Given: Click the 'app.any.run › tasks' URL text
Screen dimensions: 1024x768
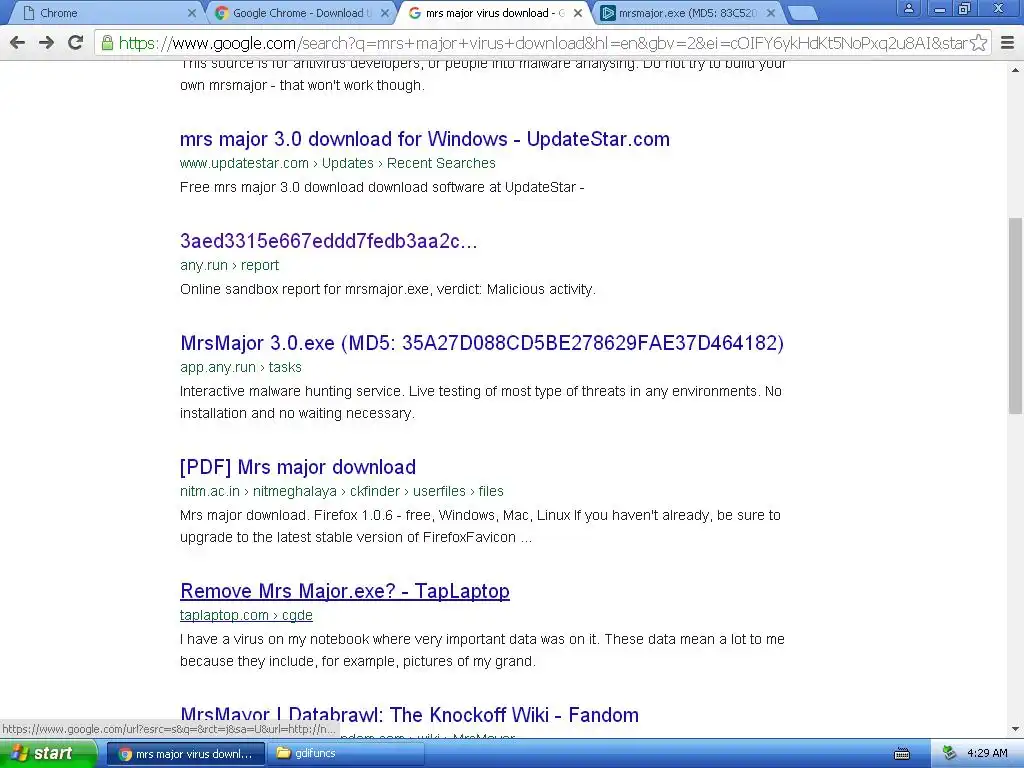Looking at the screenshot, I should click(x=241, y=367).
